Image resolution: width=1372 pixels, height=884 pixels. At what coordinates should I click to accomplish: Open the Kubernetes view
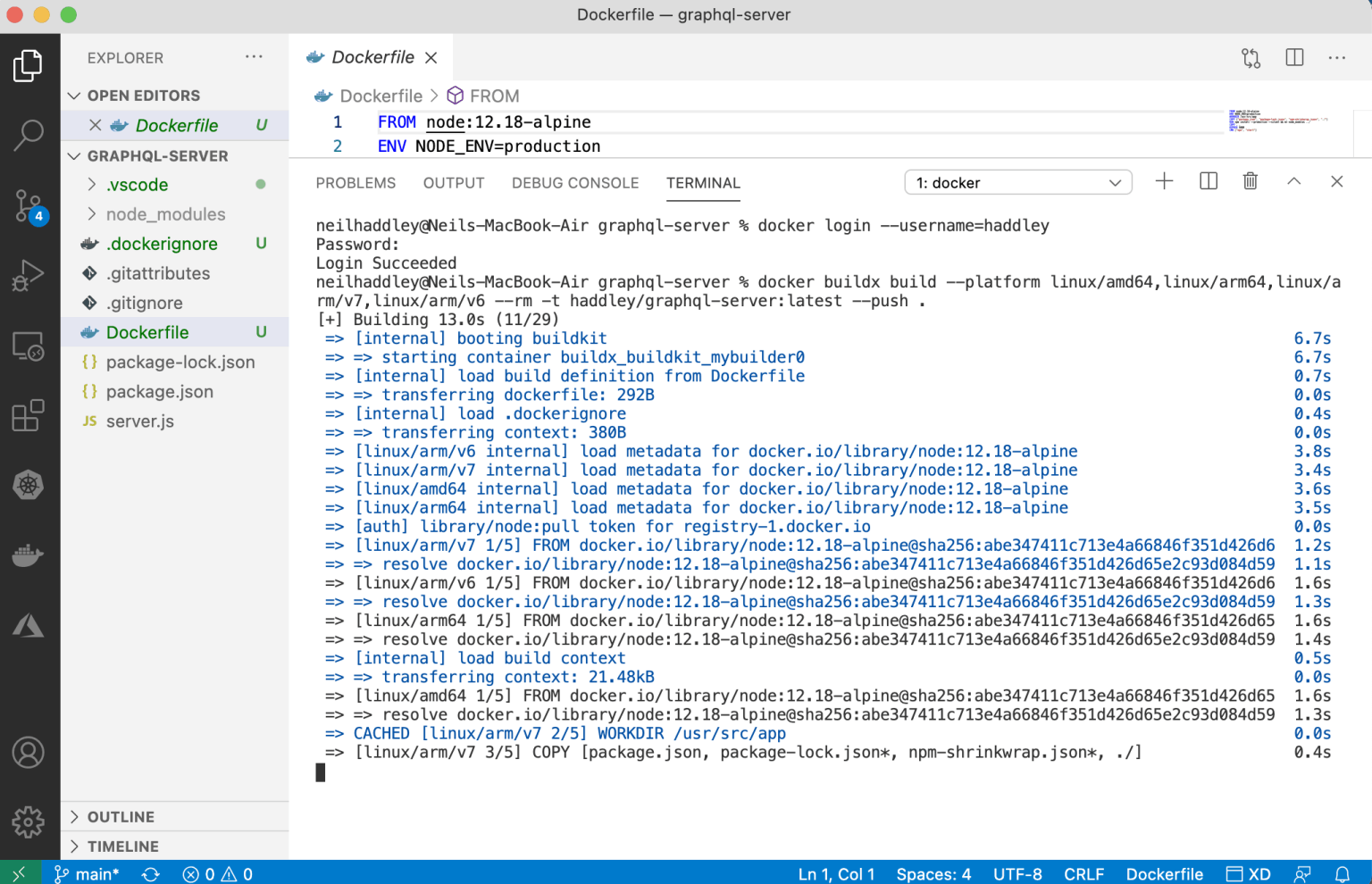pyautogui.click(x=29, y=485)
